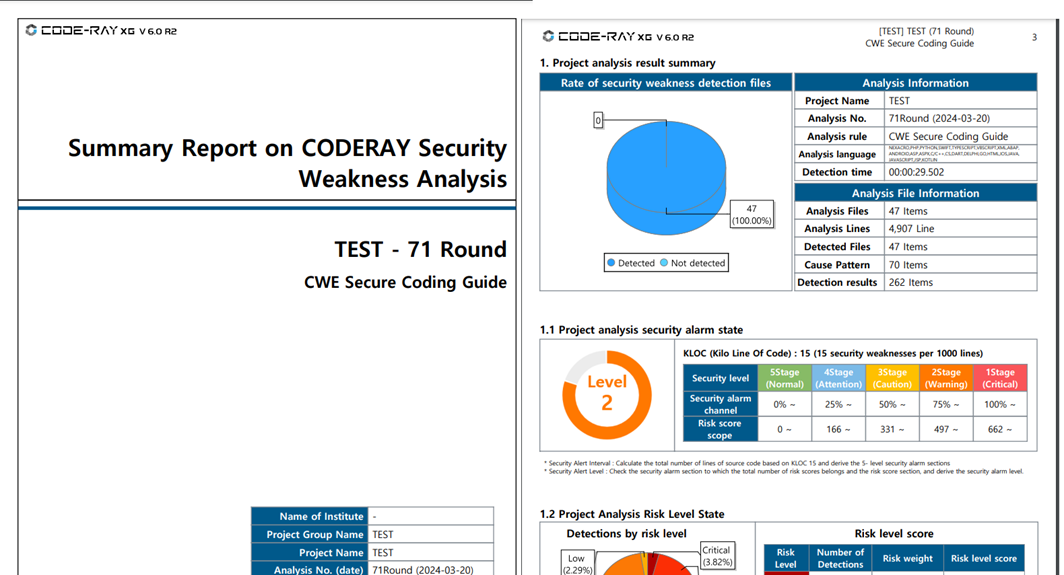Click the 'Analysis rule' label cell
Screen dimensions: 1064x575
[x=839, y=136]
